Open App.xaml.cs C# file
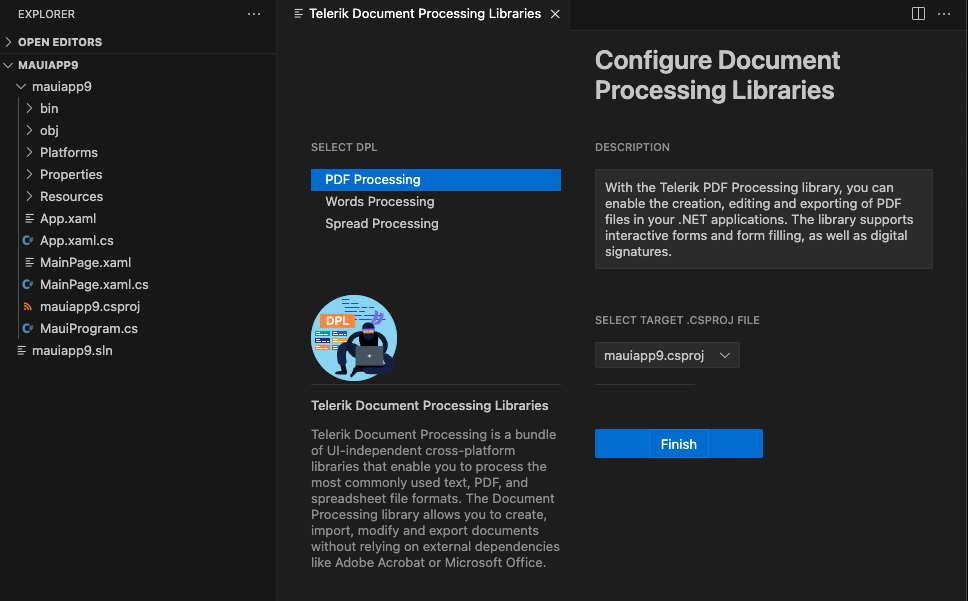The image size is (968, 601). tap(76, 240)
